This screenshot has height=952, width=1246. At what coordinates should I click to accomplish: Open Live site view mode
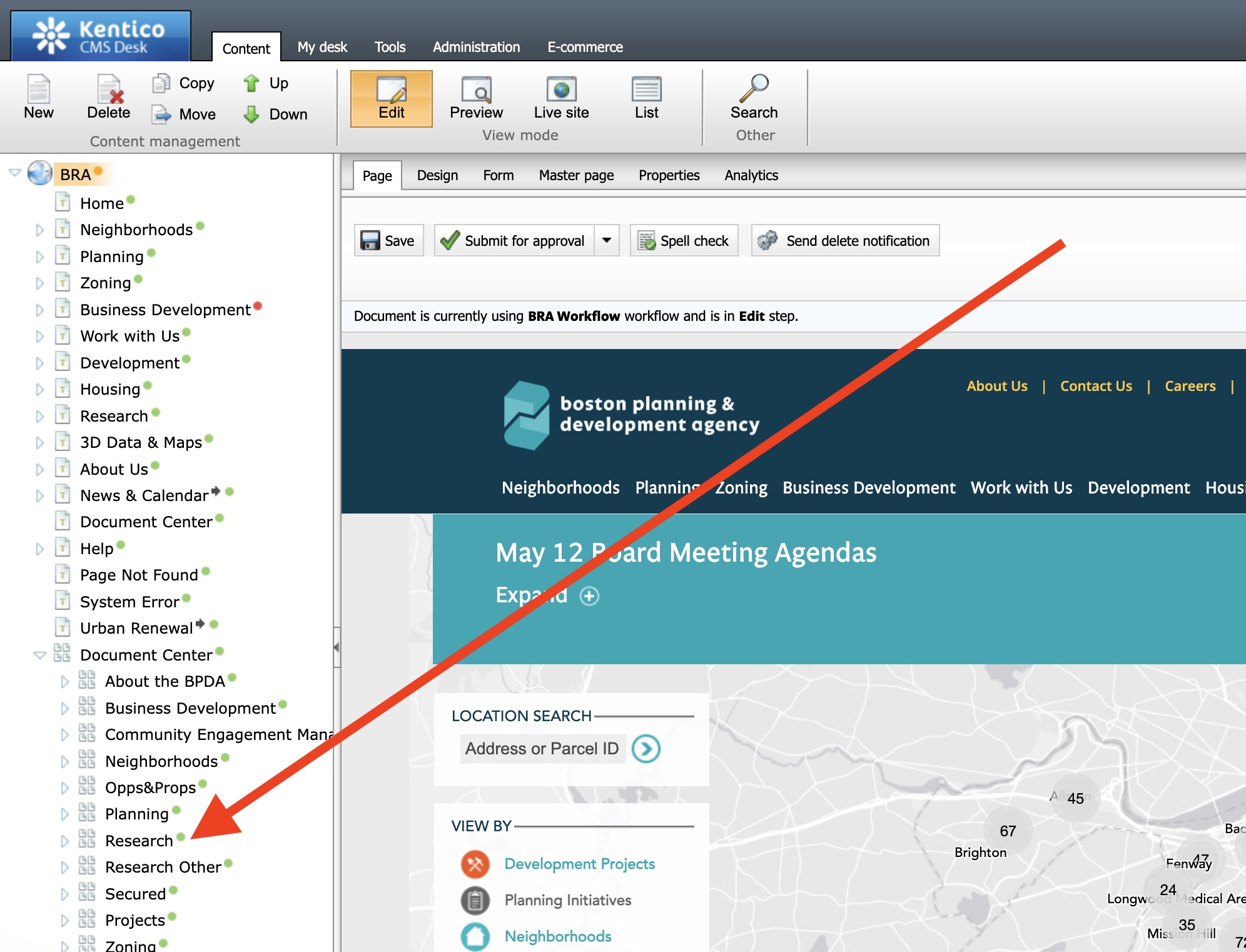coord(561,90)
